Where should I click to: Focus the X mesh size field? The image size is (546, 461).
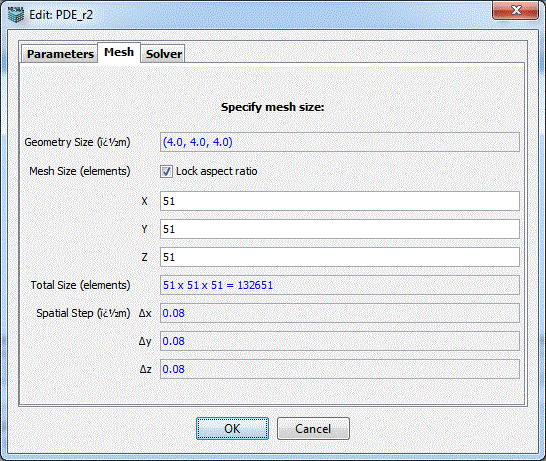[340, 201]
